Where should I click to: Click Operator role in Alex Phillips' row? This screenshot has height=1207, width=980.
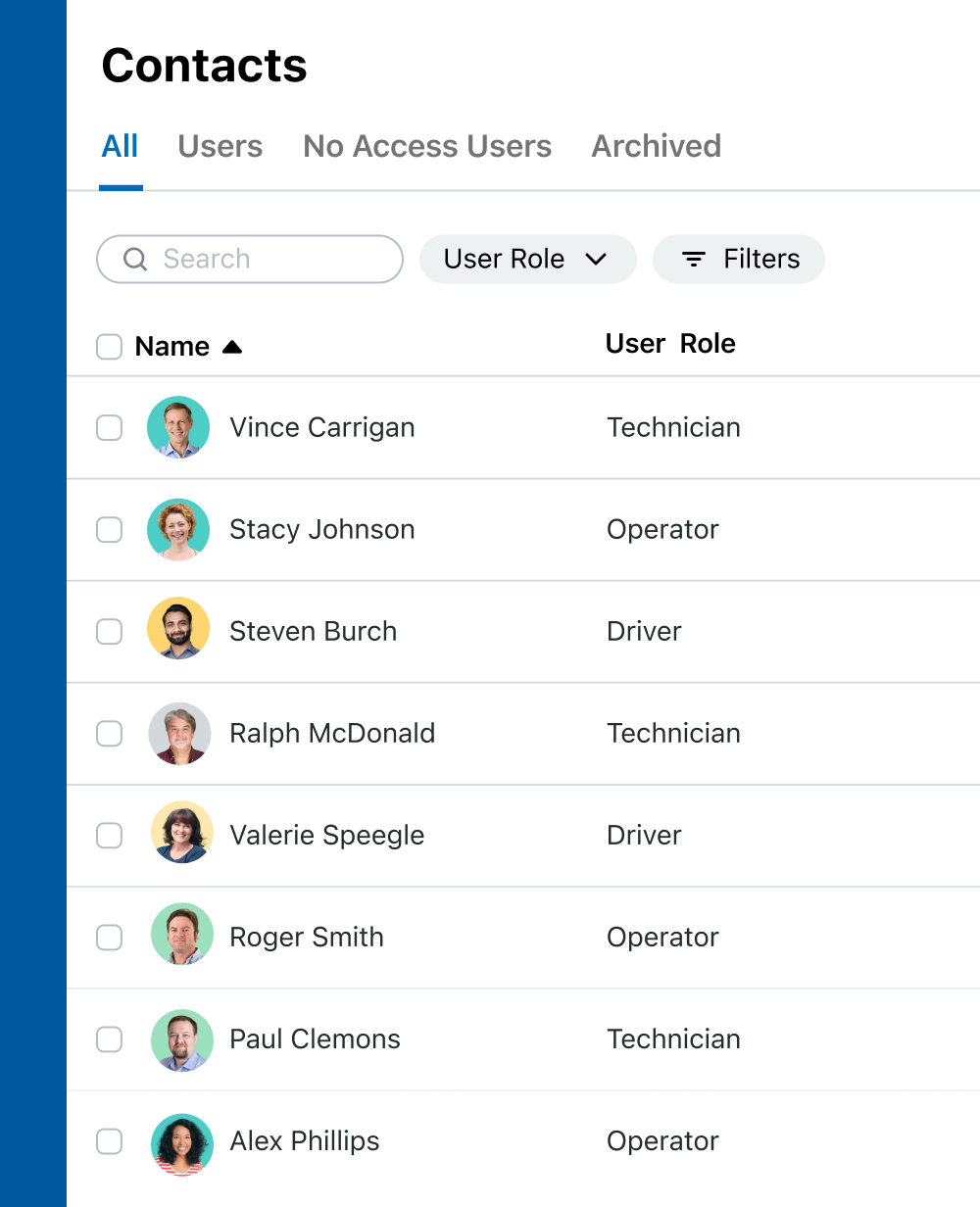663,1140
